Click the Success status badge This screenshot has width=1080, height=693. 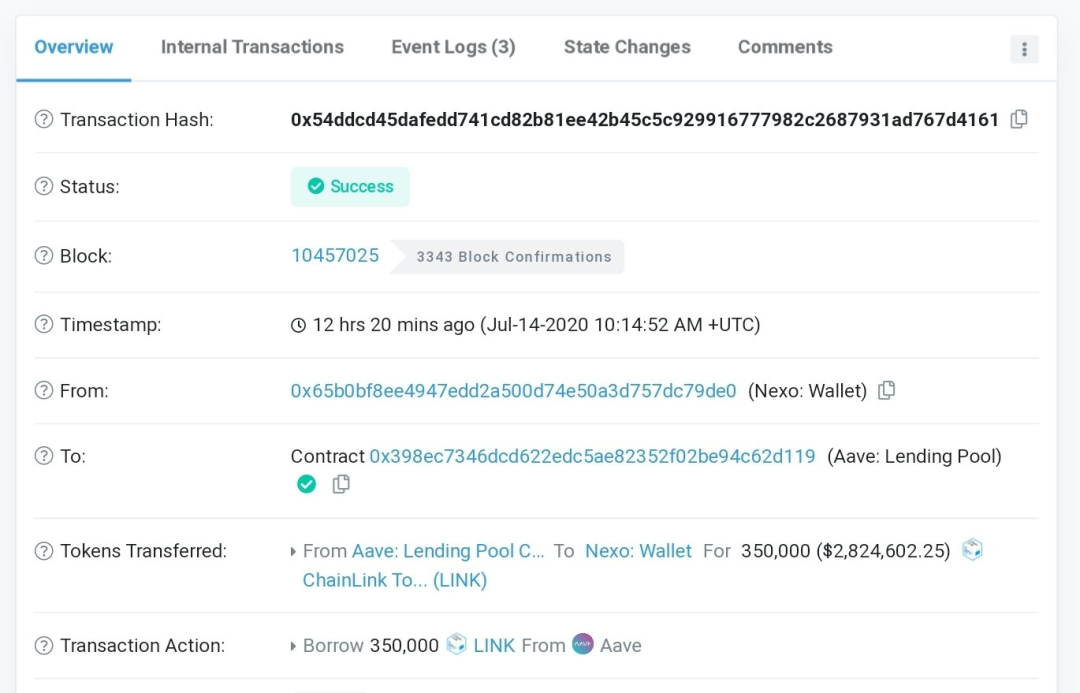point(350,186)
